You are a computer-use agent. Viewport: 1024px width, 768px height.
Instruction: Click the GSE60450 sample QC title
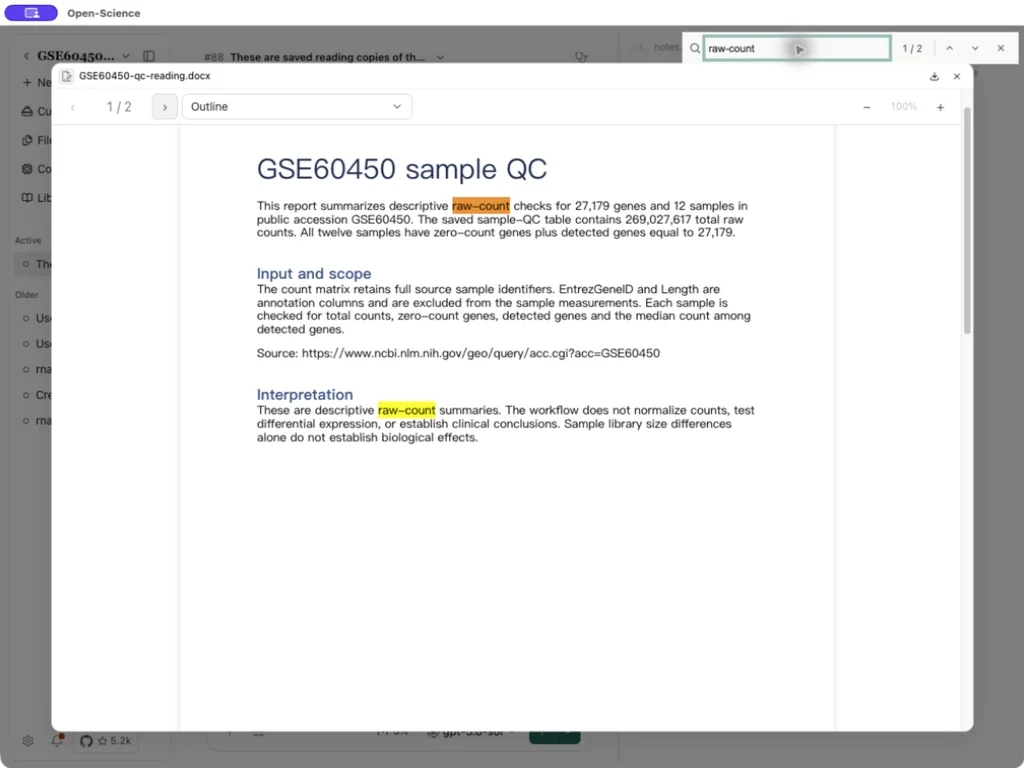click(402, 169)
